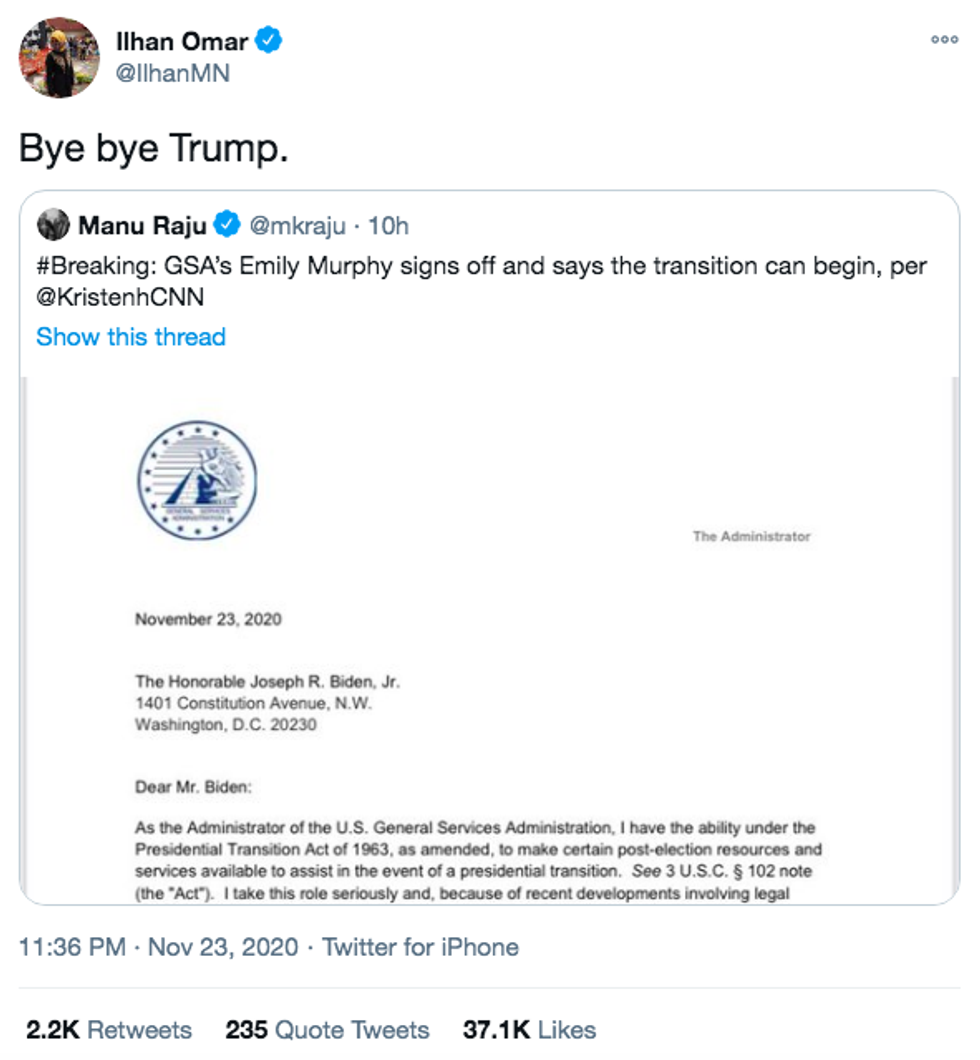Image resolution: width=980 pixels, height=1060 pixels.
Task: Click the 10h timestamp on quoted tweet
Action: click(x=388, y=226)
